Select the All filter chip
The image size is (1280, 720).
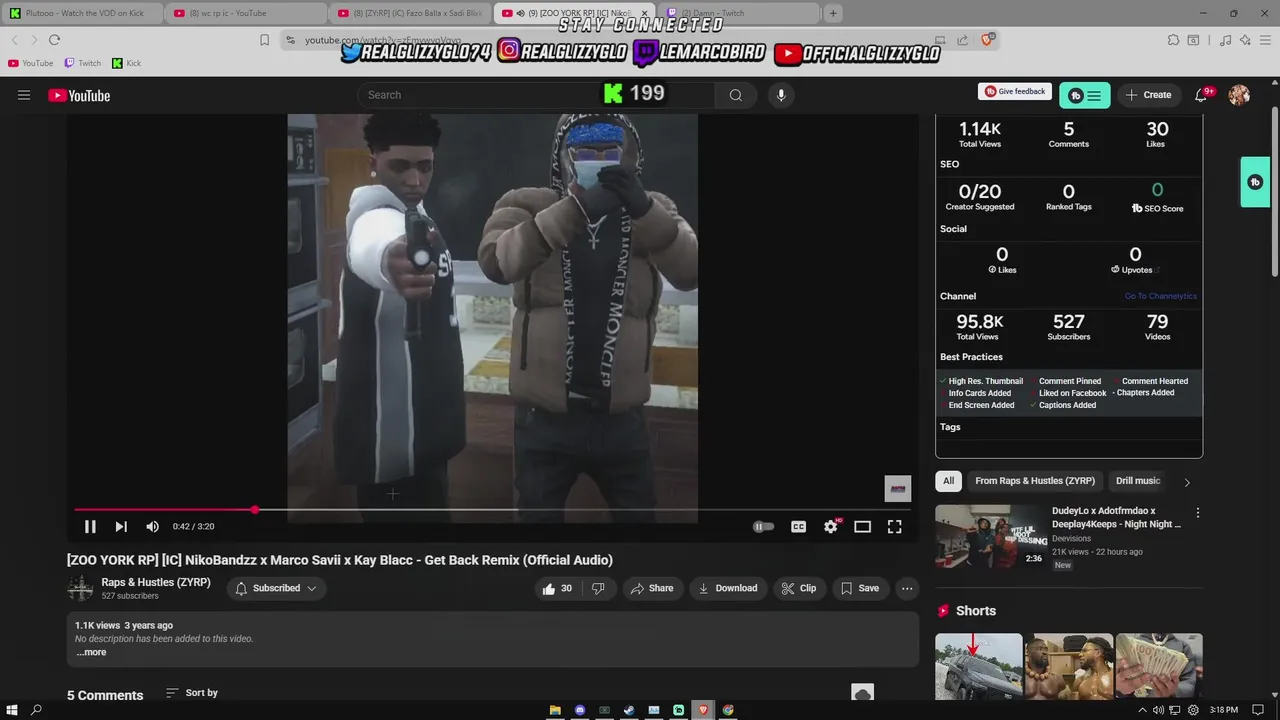(x=948, y=481)
